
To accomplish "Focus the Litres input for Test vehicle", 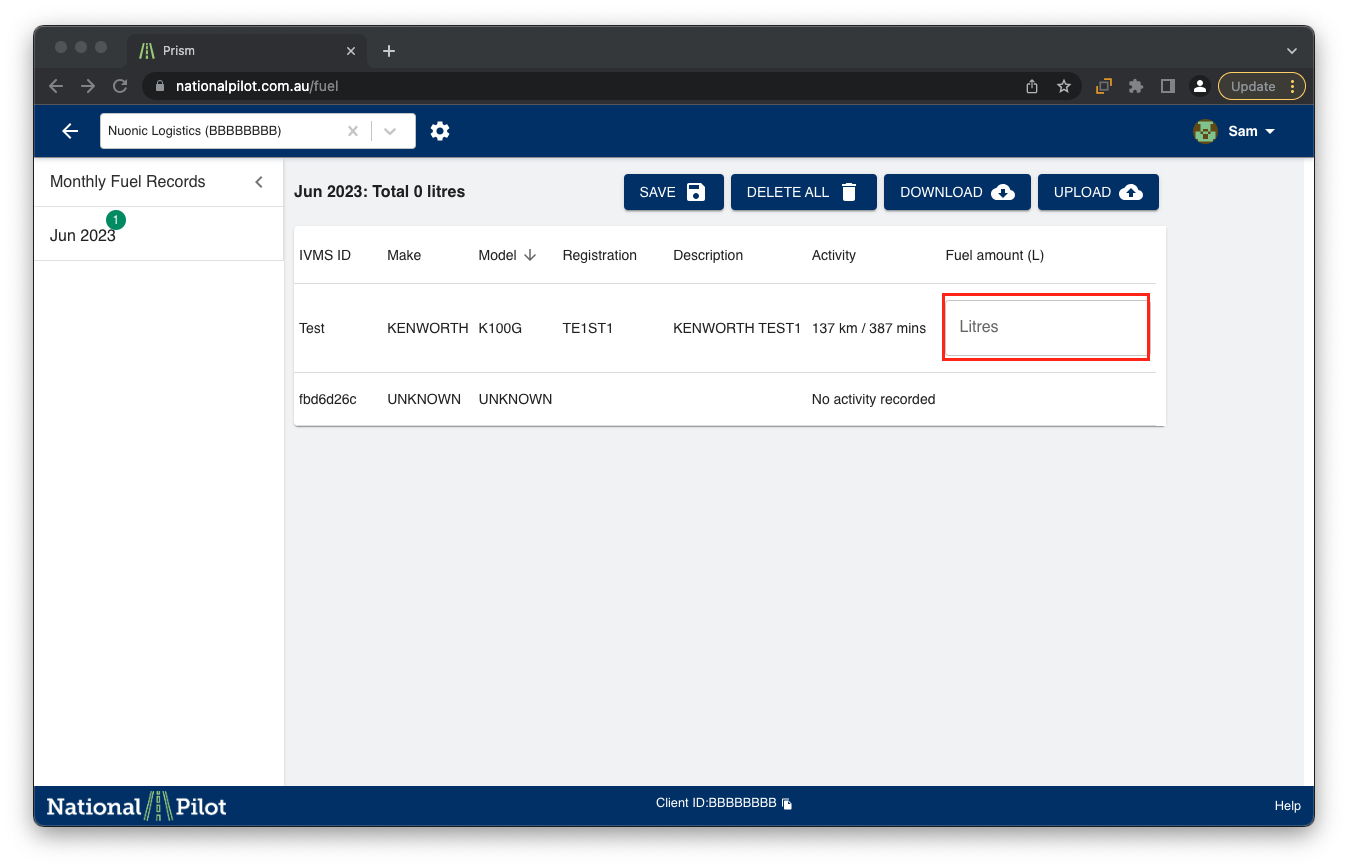I will pyautogui.click(x=1045, y=327).
